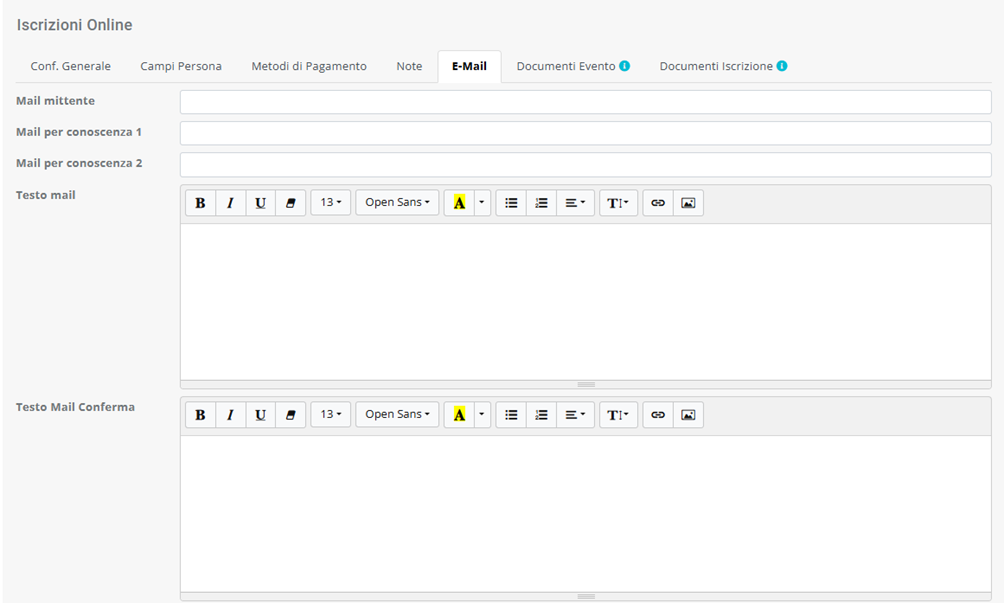Open font size 13 dropdown in Testo mail
Viewport: 1004px width, 603px height.
tap(330, 203)
